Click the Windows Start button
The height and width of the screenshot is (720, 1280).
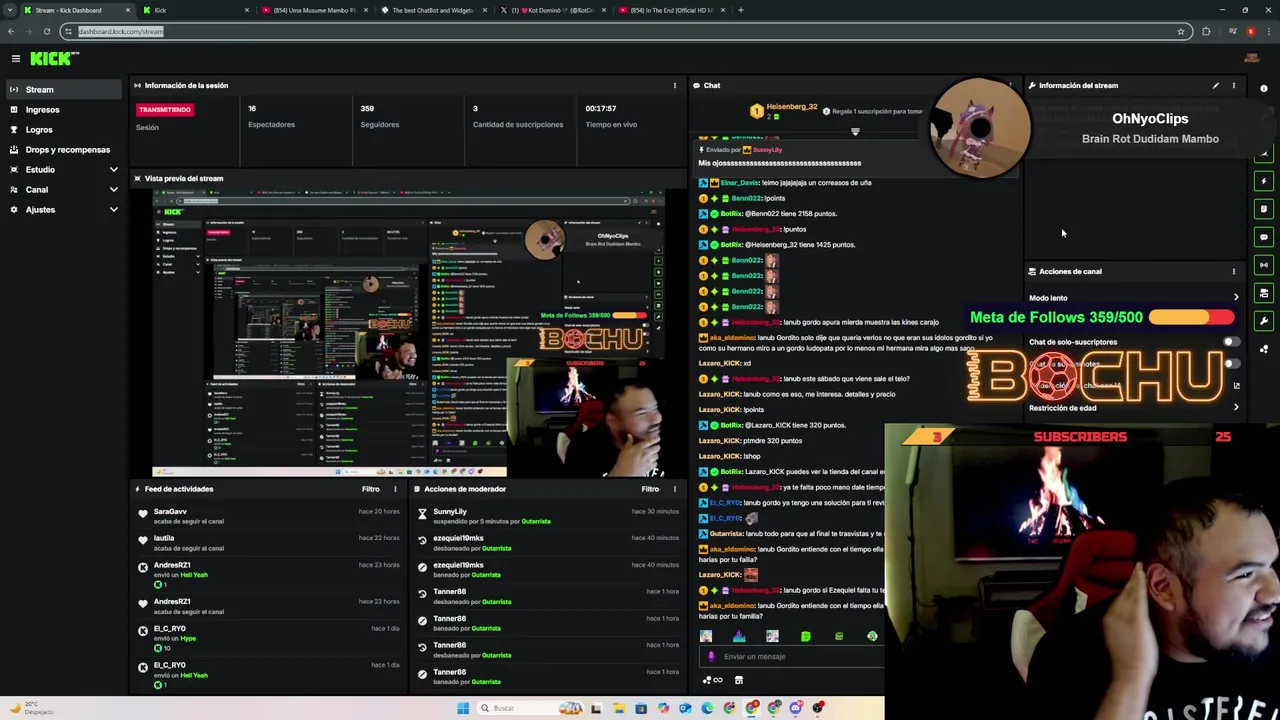[x=463, y=708]
